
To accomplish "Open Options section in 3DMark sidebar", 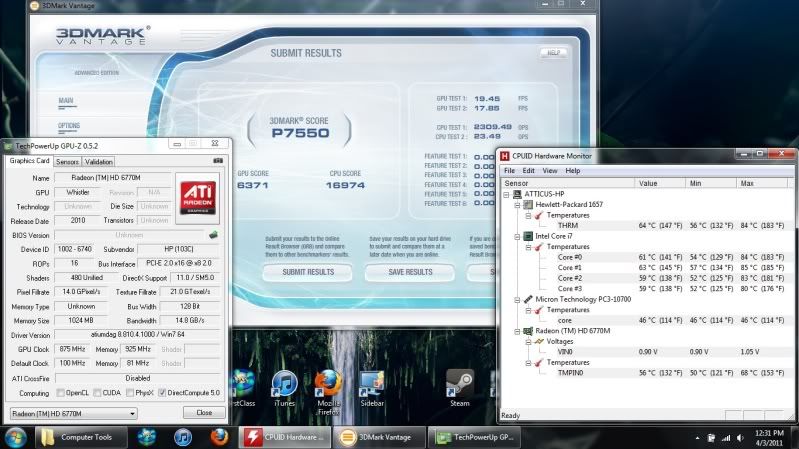I will pos(69,126).
